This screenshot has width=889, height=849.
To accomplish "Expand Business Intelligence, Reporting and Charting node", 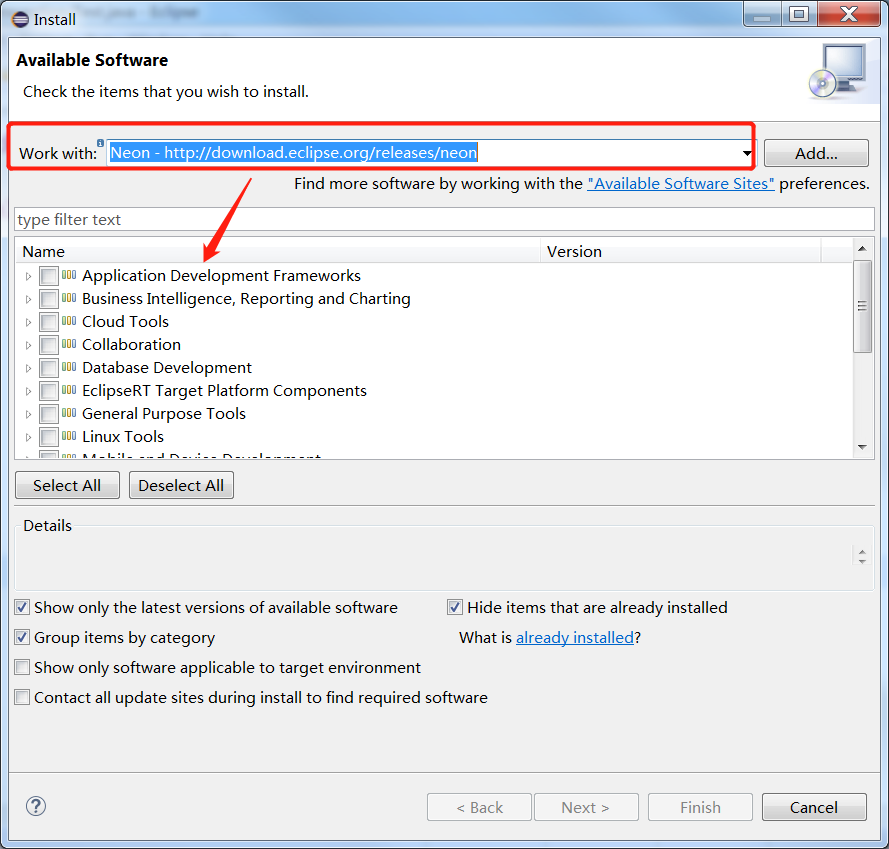I will (28, 299).
